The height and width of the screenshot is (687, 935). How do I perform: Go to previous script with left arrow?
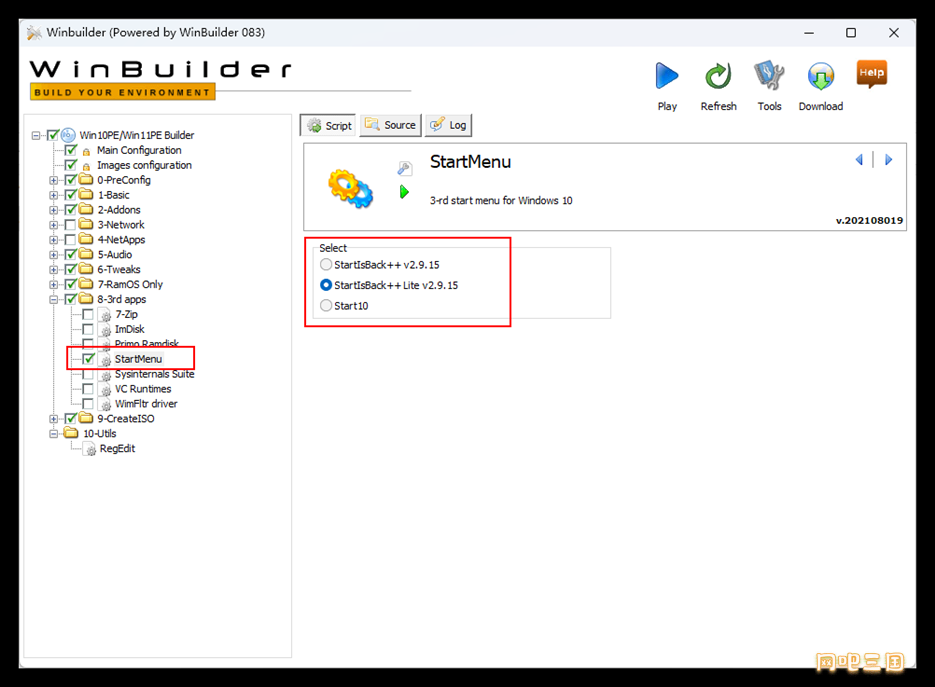pyautogui.click(x=859, y=160)
